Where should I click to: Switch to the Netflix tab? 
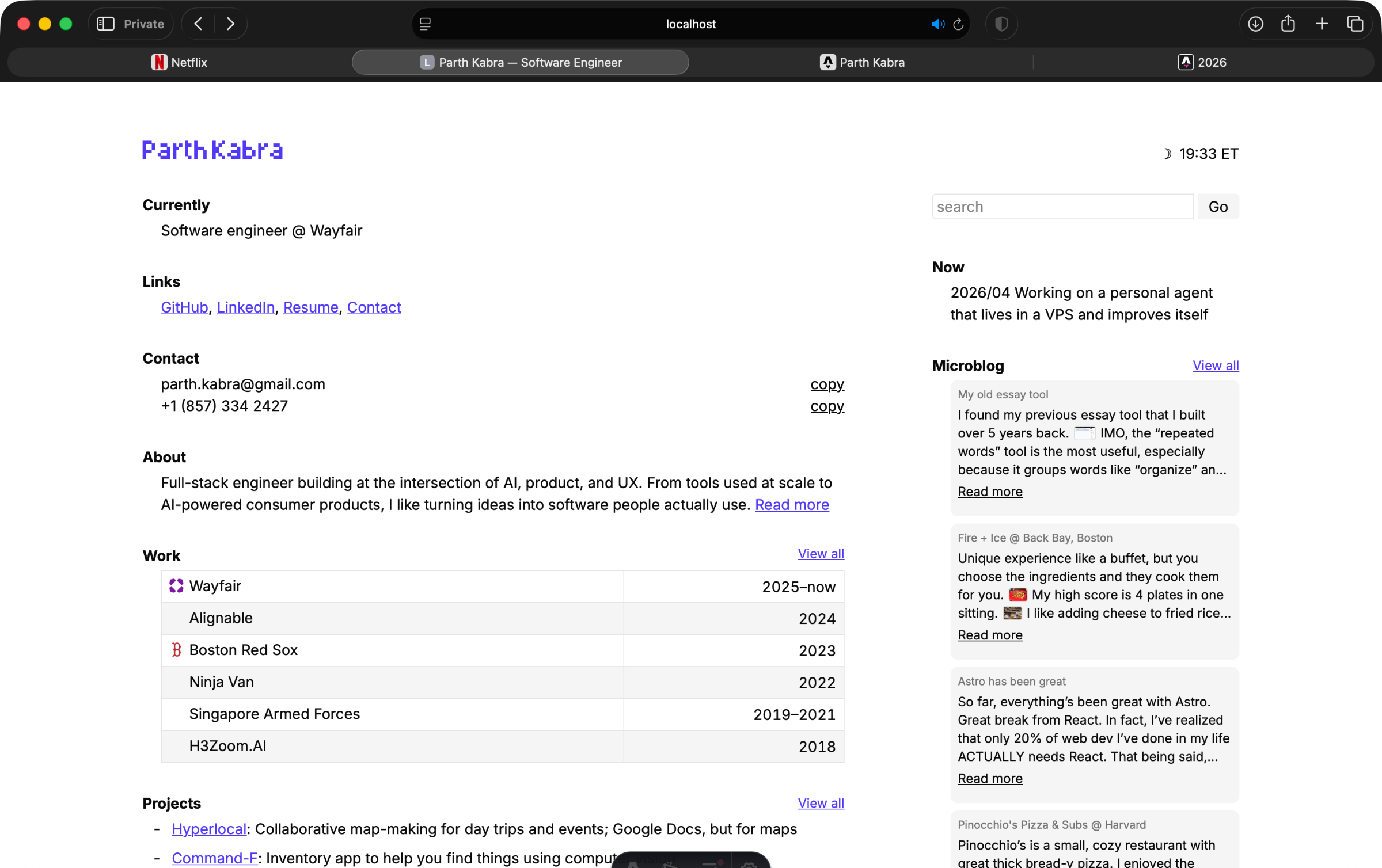(179, 62)
